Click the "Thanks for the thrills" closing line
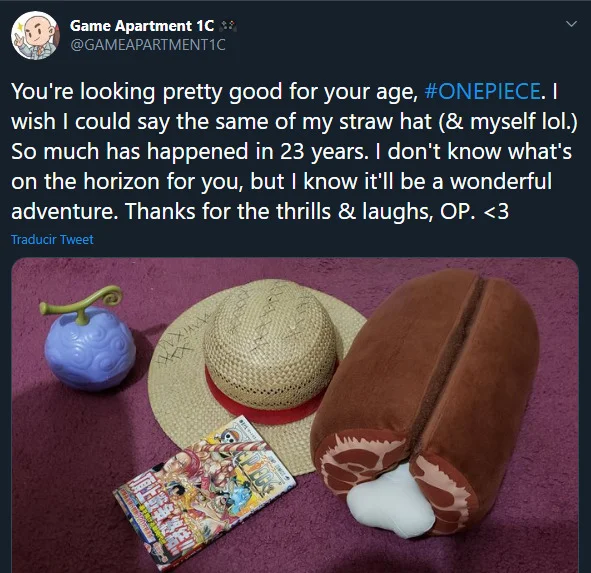Image resolution: width=591 pixels, height=573 pixels. point(317,211)
